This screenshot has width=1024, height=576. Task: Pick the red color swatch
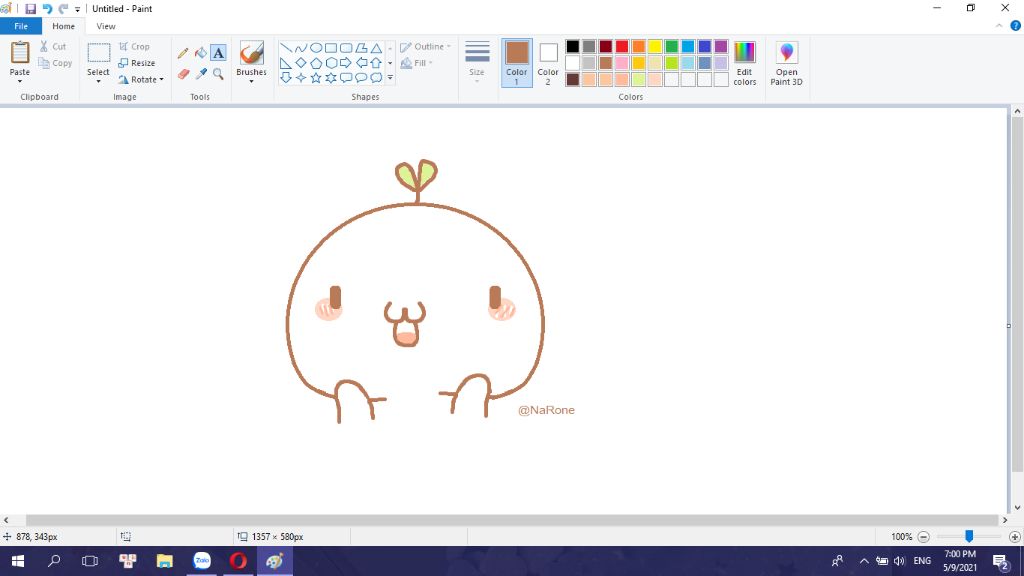pos(622,46)
